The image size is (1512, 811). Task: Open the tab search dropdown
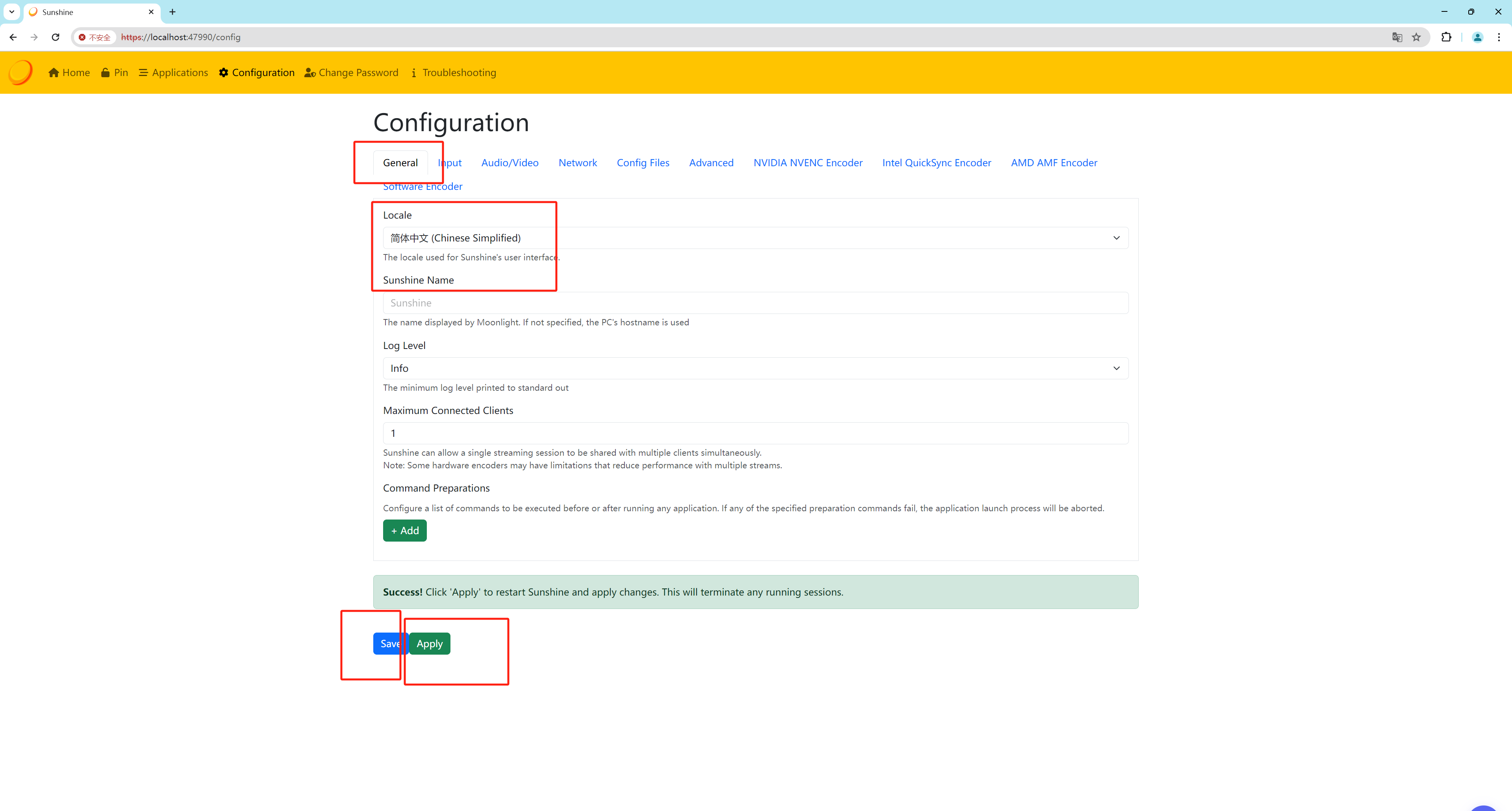click(x=12, y=12)
